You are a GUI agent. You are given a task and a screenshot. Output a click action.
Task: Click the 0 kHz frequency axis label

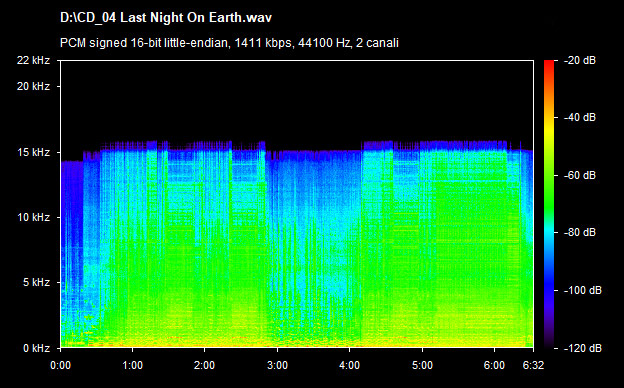click(36, 348)
